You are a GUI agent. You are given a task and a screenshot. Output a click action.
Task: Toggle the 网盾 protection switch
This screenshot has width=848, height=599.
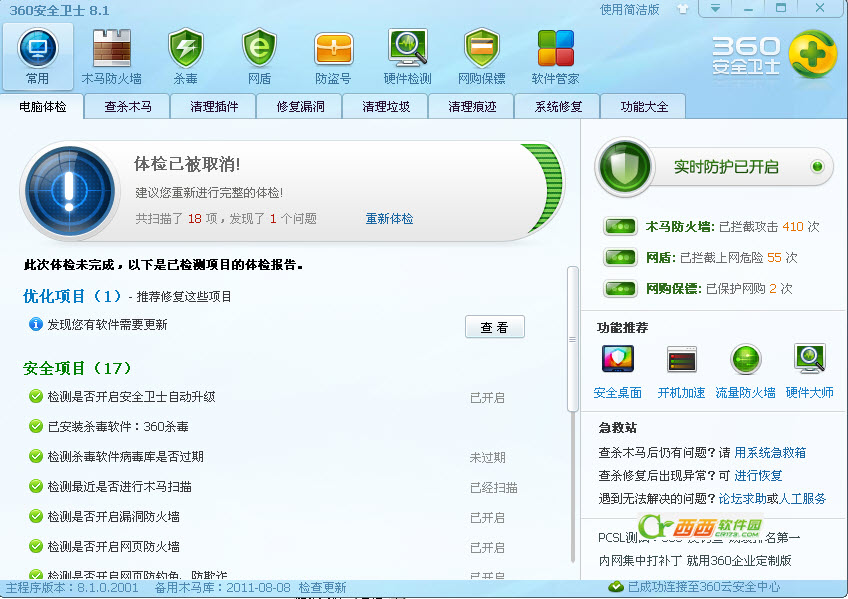tap(620, 257)
